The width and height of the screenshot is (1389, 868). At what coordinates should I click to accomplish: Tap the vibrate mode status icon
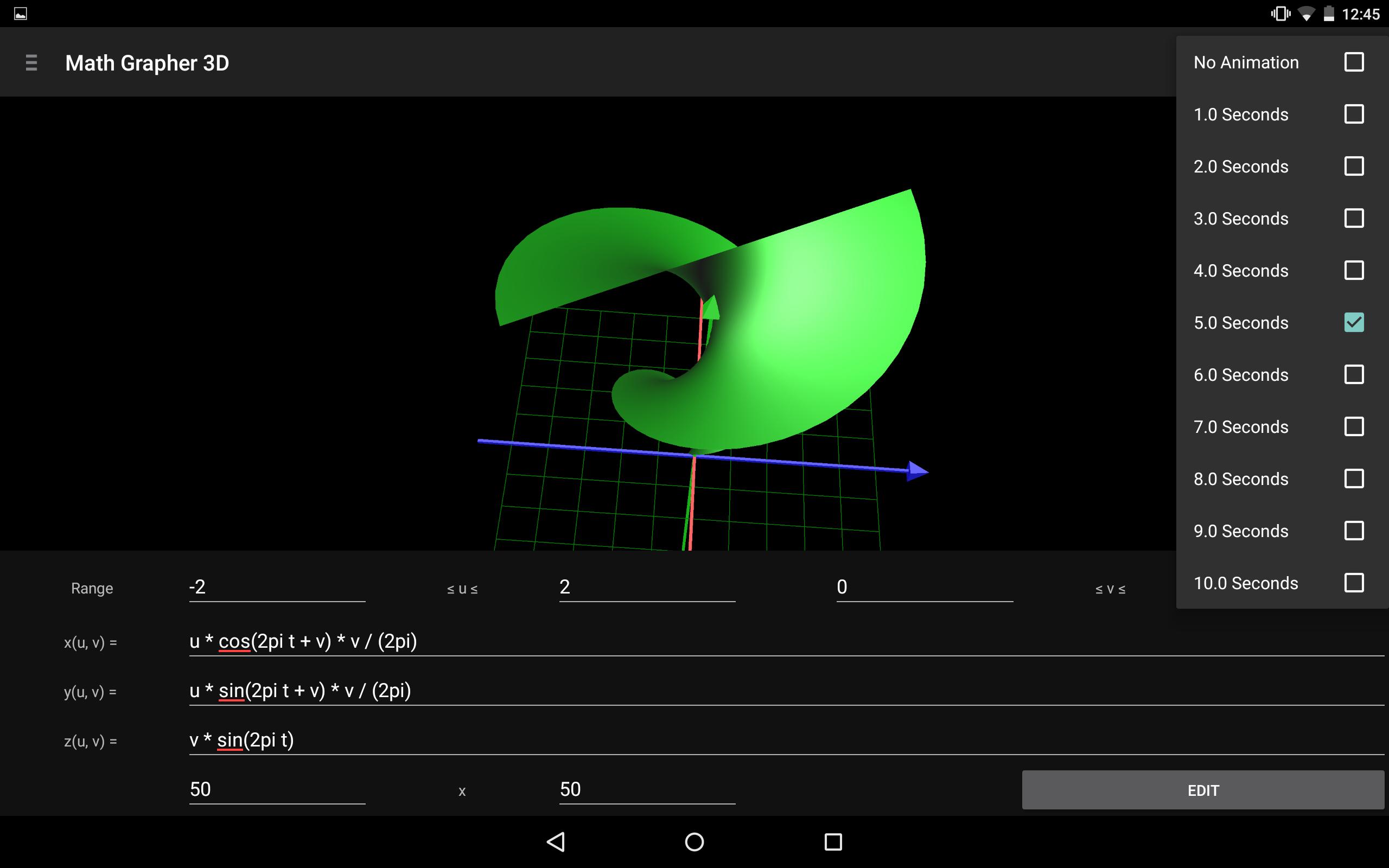click(1280, 14)
